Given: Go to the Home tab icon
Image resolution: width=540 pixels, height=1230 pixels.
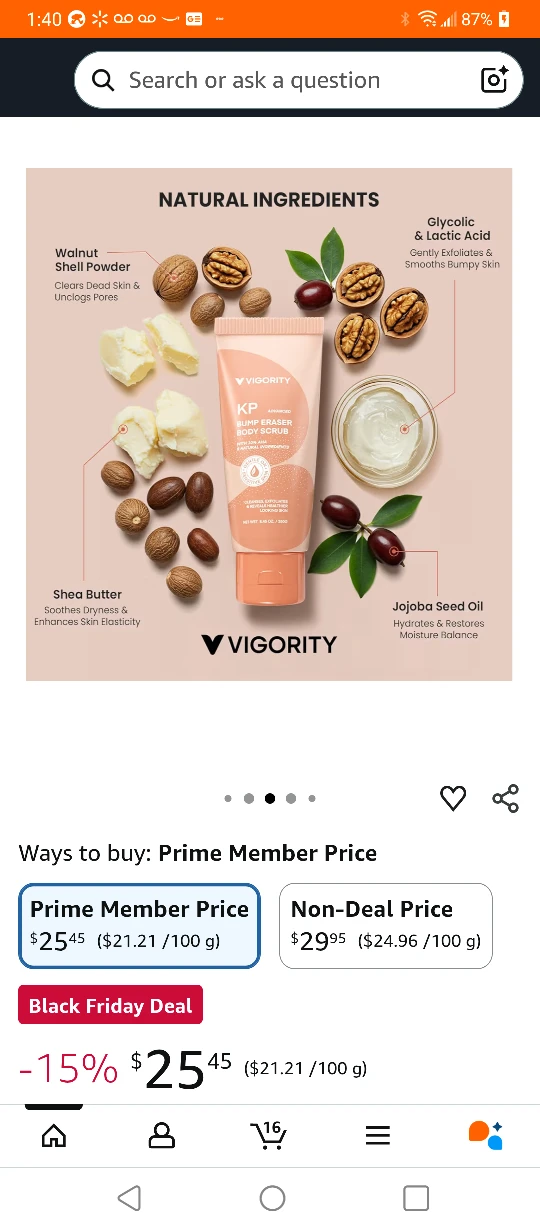Looking at the screenshot, I should 54,1135.
